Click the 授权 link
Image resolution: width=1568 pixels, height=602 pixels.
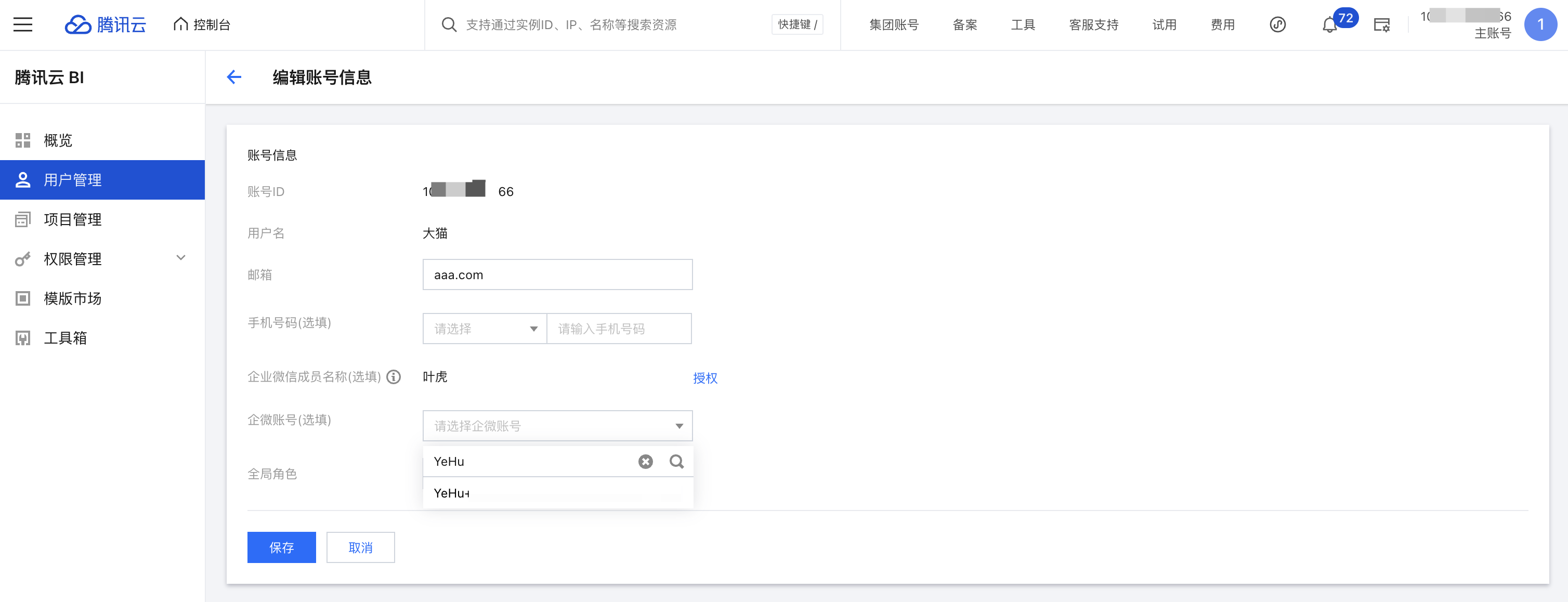(705, 378)
